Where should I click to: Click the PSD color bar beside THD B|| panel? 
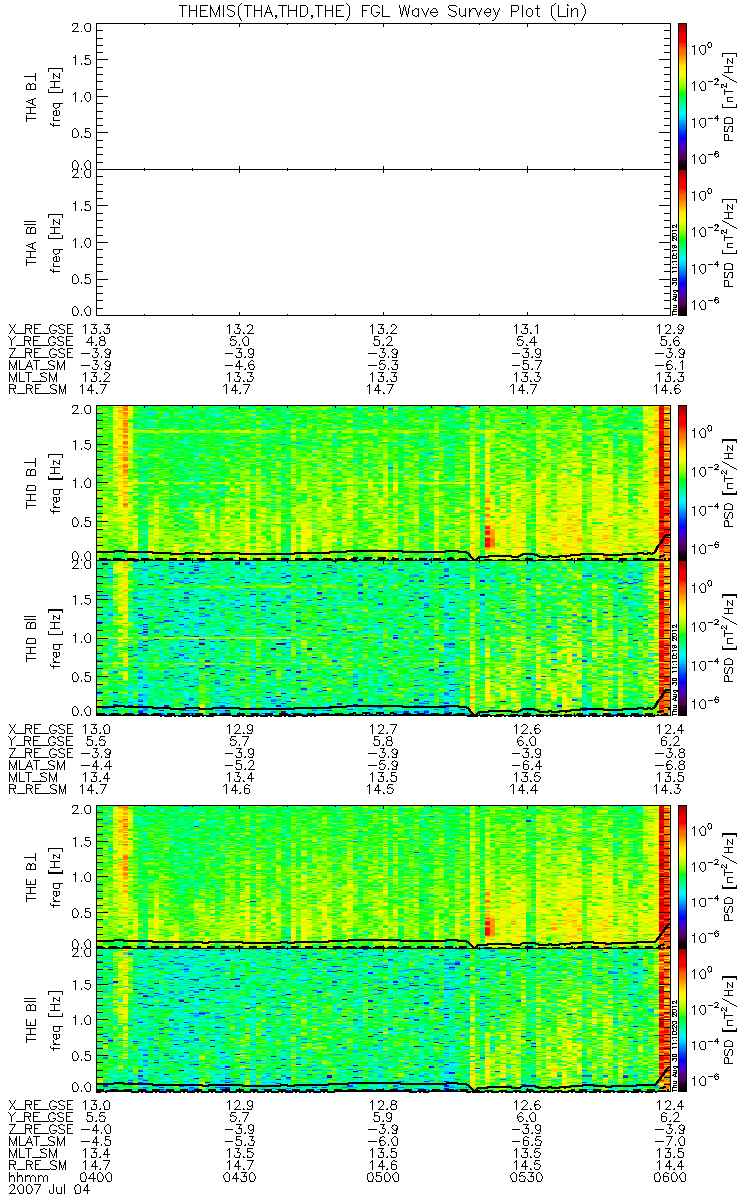[683, 637]
